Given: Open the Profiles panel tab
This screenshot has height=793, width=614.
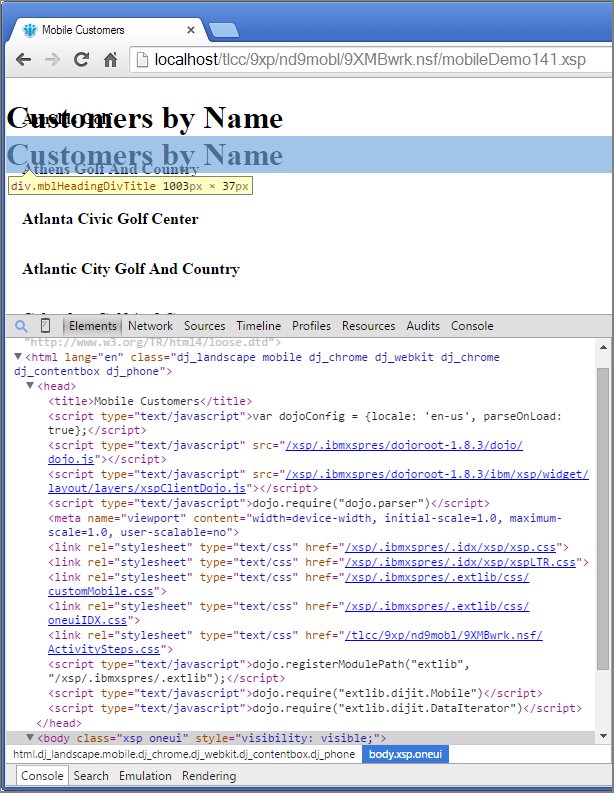Looking at the screenshot, I should point(311,326).
